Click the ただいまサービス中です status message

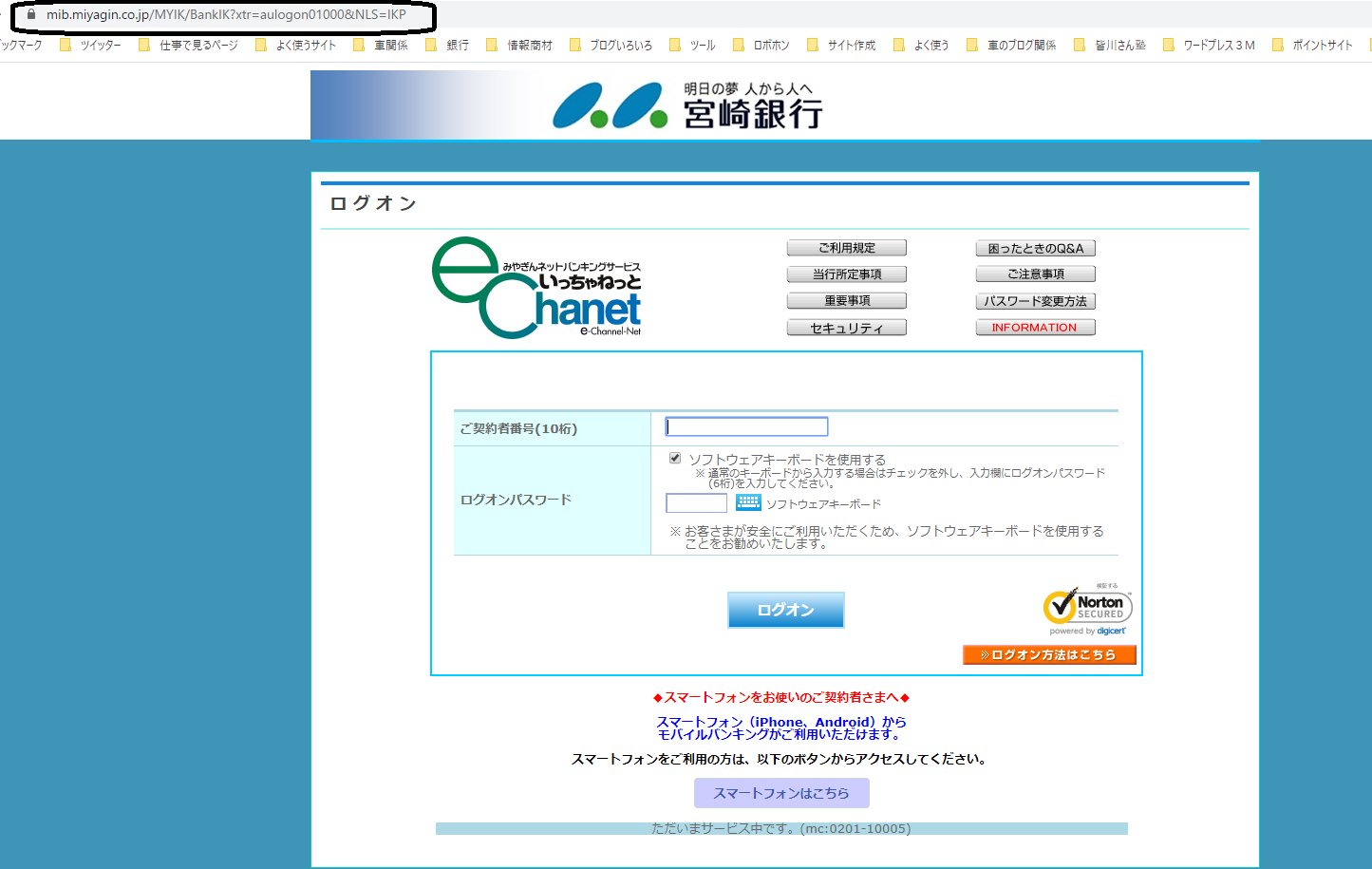coord(780,828)
